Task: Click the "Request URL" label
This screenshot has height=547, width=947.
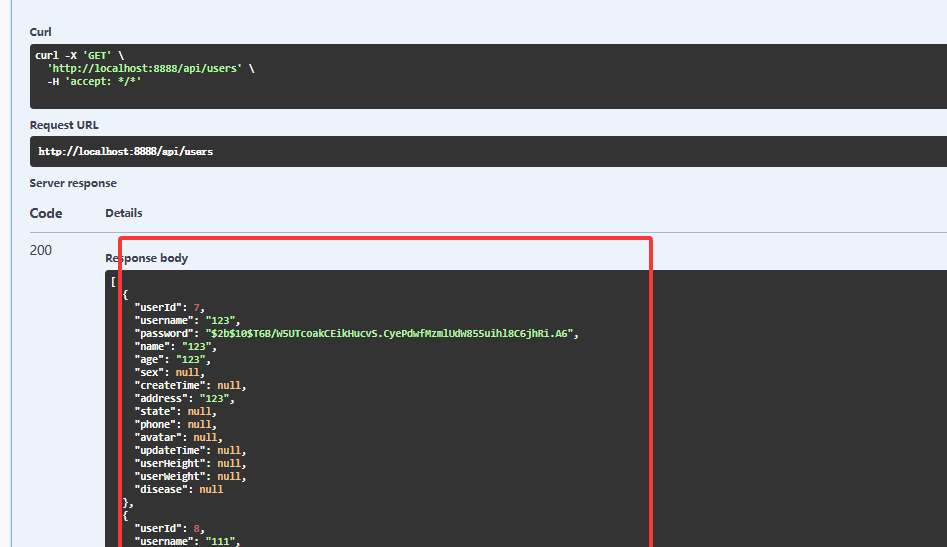Action: pos(64,125)
